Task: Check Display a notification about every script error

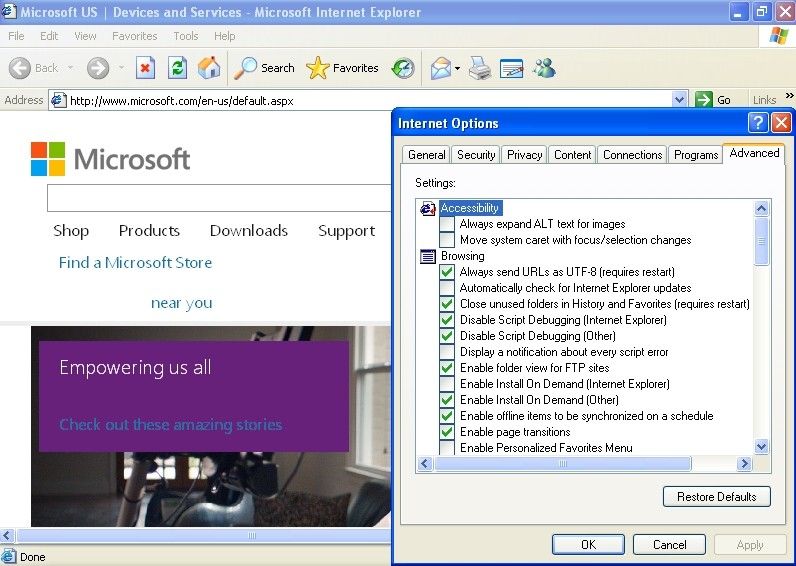Action: tap(447, 352)
